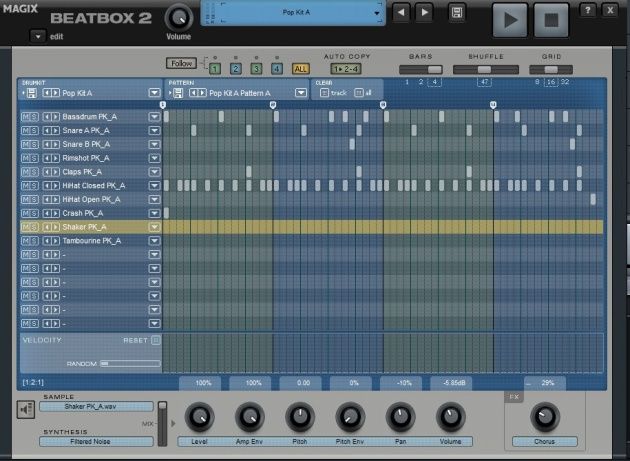
Task: Switch Bassdrum PK_A sample with arrow buttons
Action: (x=51, y=117)
